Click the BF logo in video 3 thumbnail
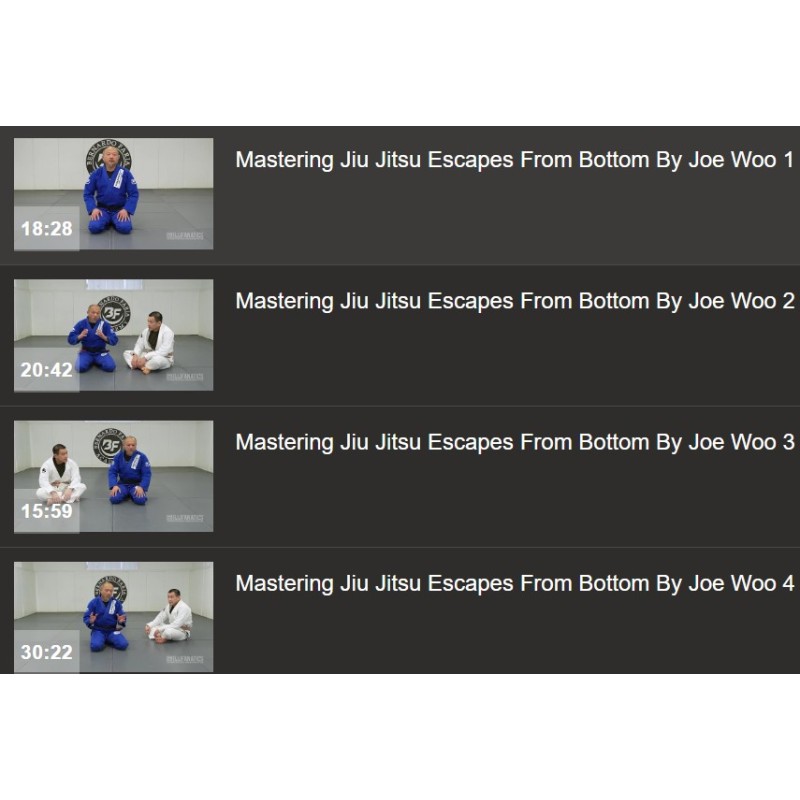This screenshot has height=800, width=800. [x=110, y=446]
